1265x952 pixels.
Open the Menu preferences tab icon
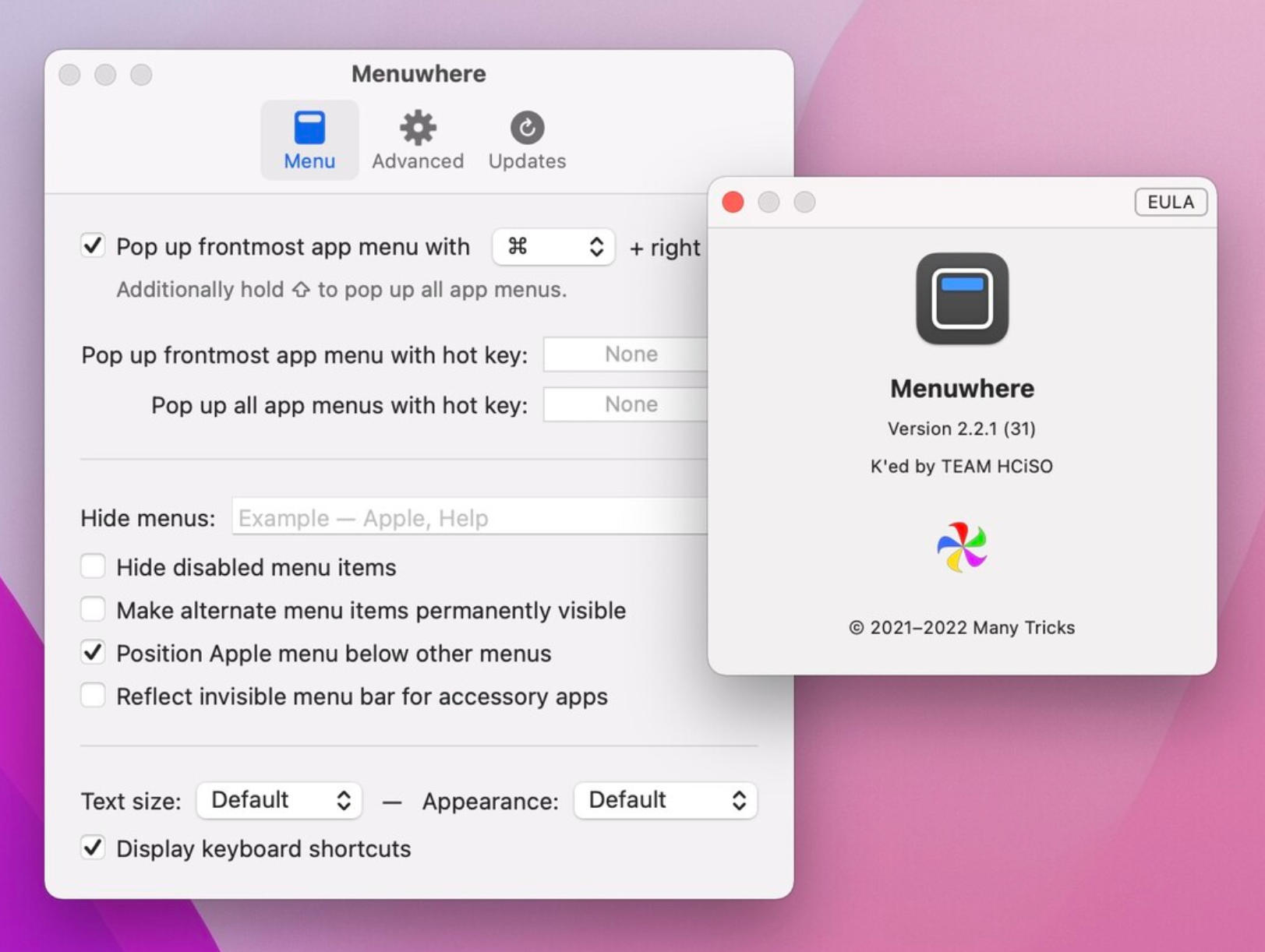309,140
